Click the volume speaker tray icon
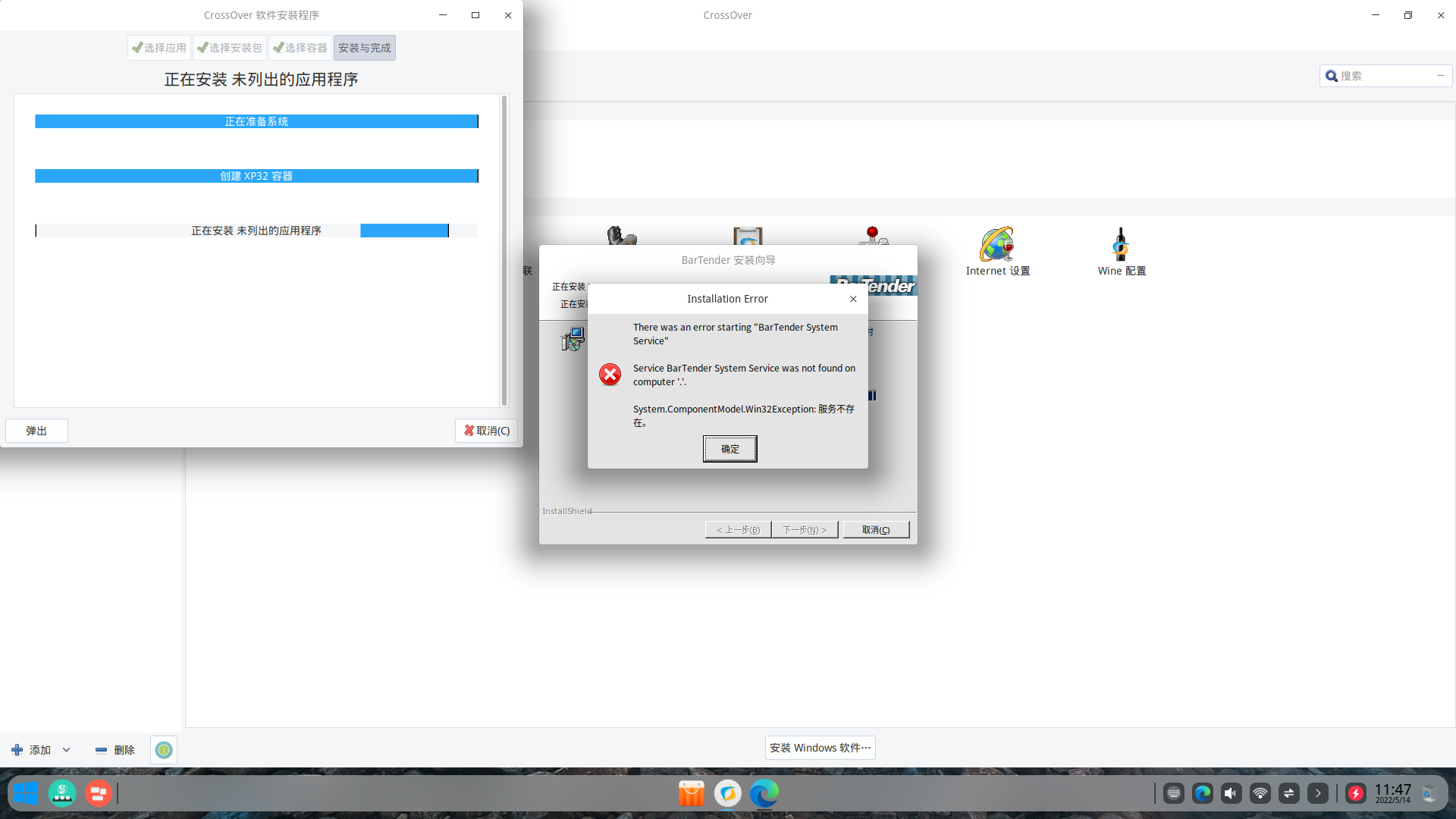The image size is (1456, 819). click(1231, 793)
